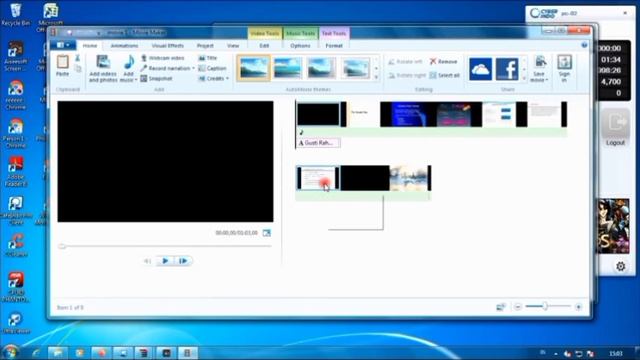This screenshot has height=360, width=640.
Task: Remove the selected clip
Action: [444, 62]
